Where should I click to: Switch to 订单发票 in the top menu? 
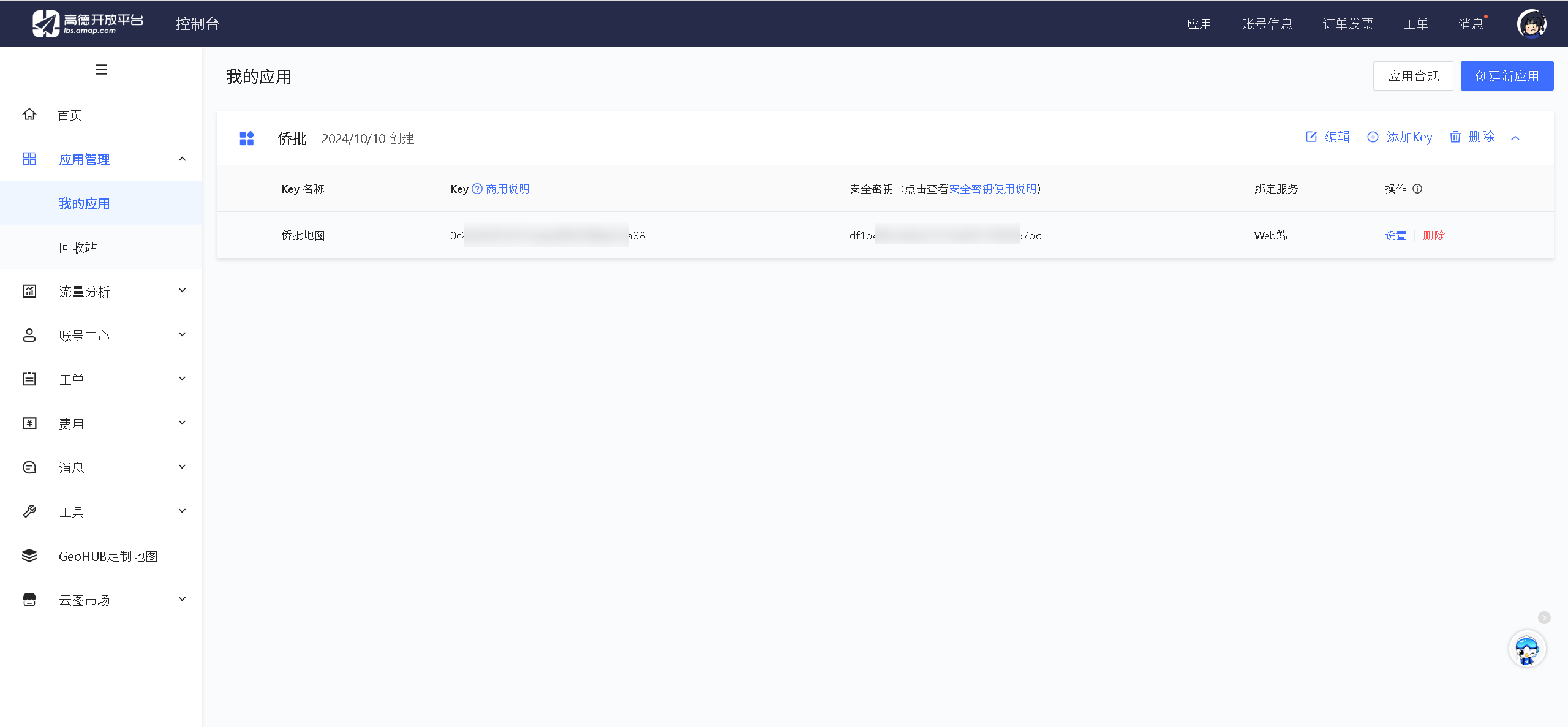[x=1347, y=23]
